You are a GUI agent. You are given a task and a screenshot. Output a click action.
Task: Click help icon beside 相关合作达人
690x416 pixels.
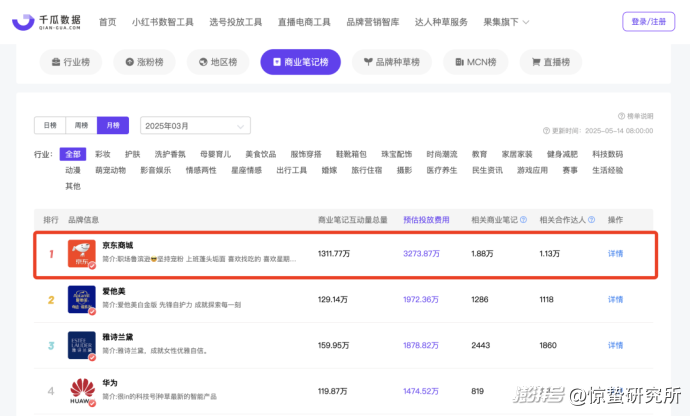(591, 220)
